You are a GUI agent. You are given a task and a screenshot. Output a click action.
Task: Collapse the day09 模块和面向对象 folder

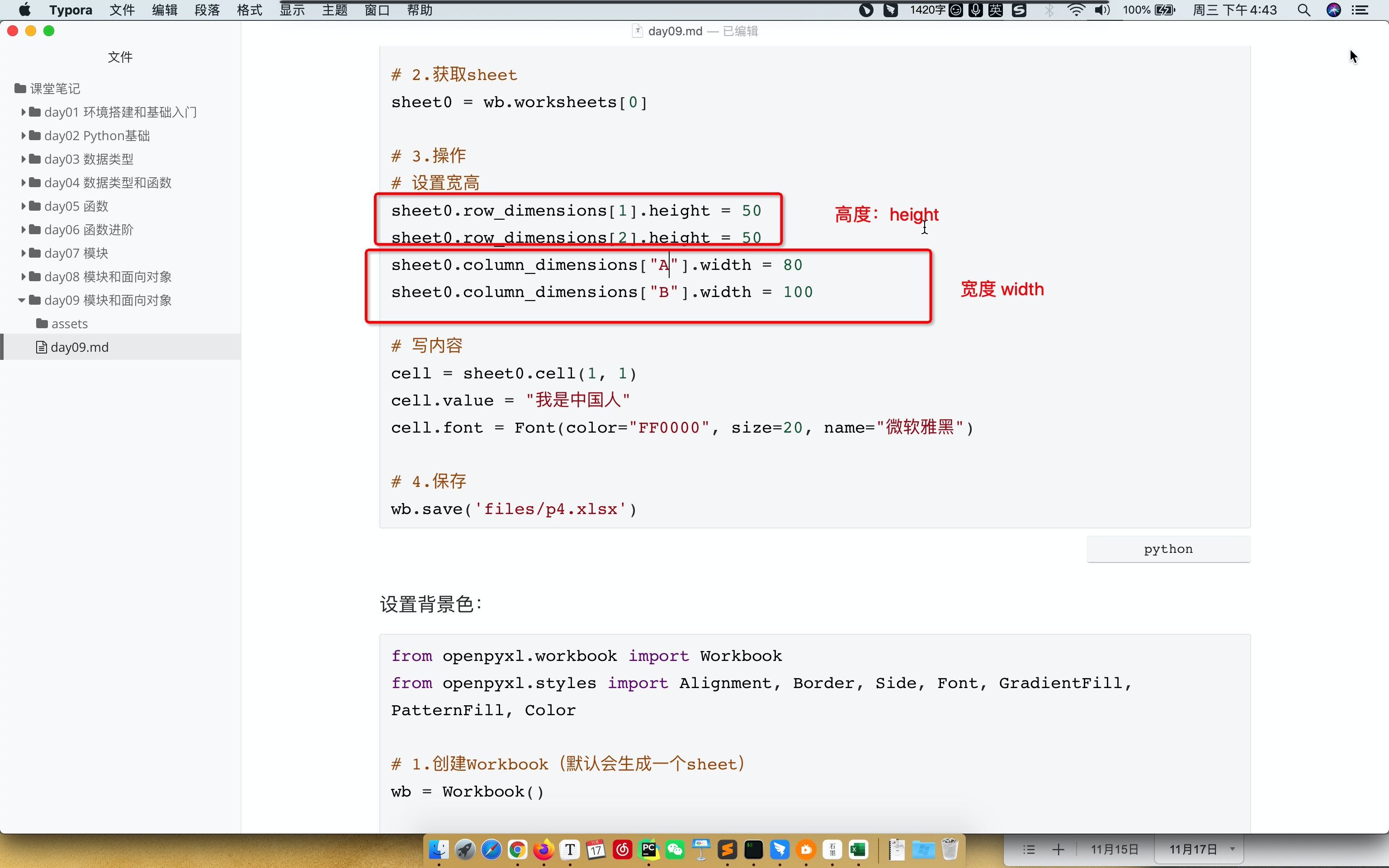click(22, 300)
